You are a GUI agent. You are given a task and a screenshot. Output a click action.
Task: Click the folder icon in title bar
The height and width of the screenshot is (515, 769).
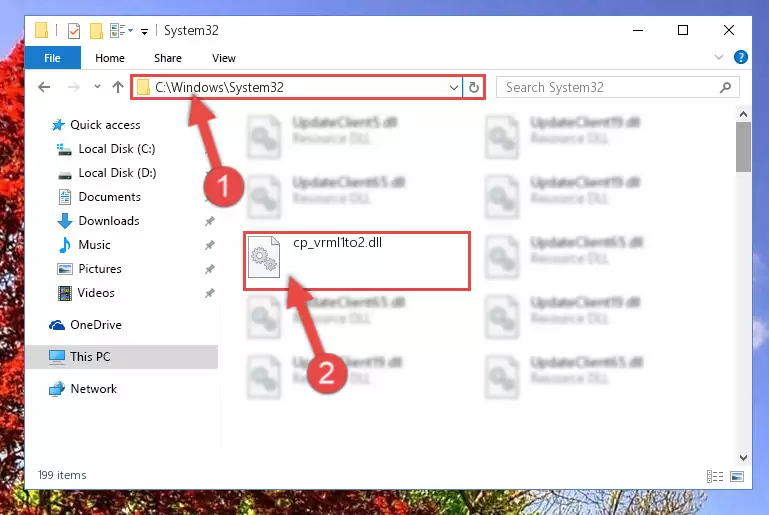click(x=42, y=30)
